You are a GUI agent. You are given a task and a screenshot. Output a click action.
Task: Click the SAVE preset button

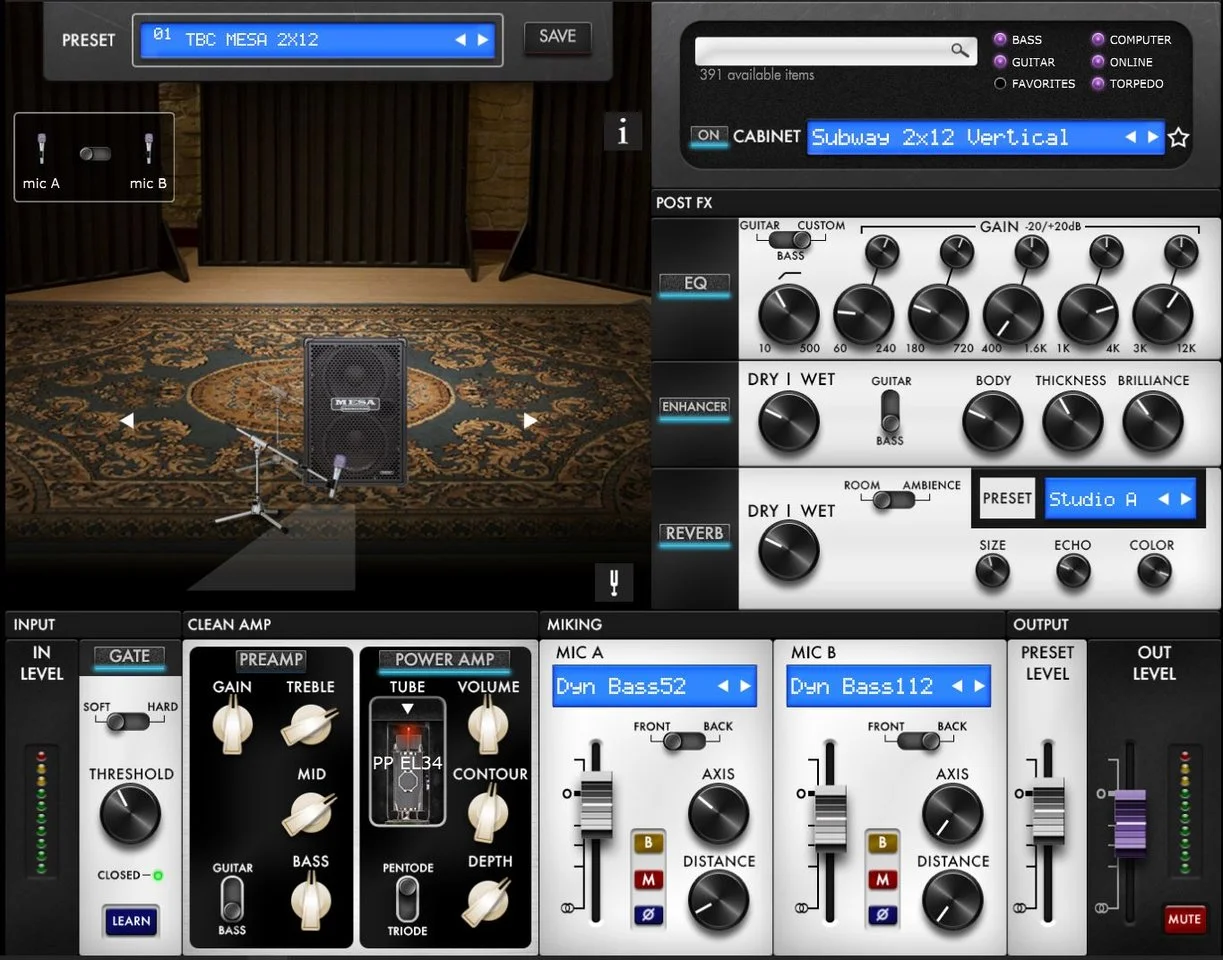pos(557,37)
